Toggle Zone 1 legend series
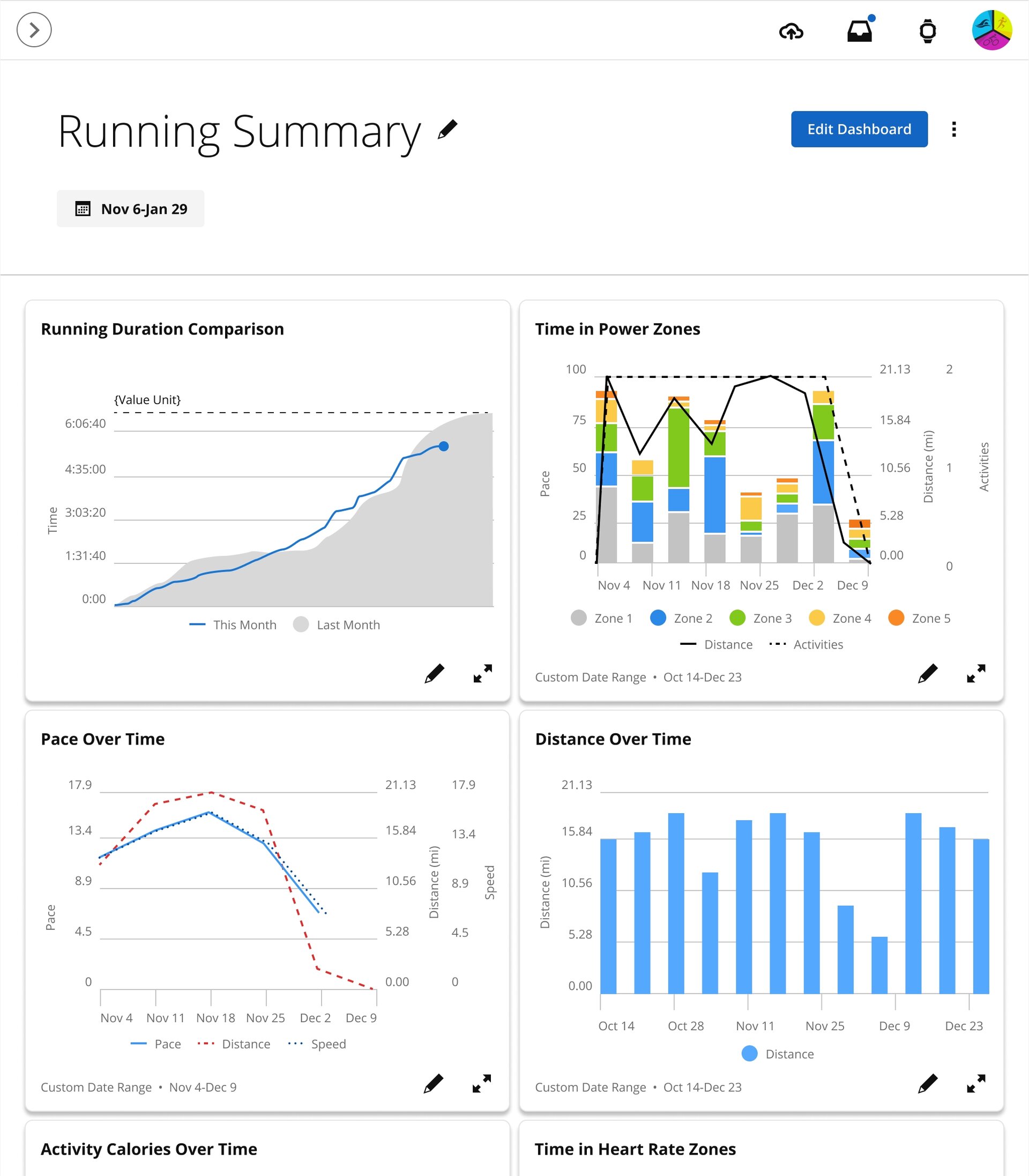1029x1176 pixels. (x=602, y=618)
